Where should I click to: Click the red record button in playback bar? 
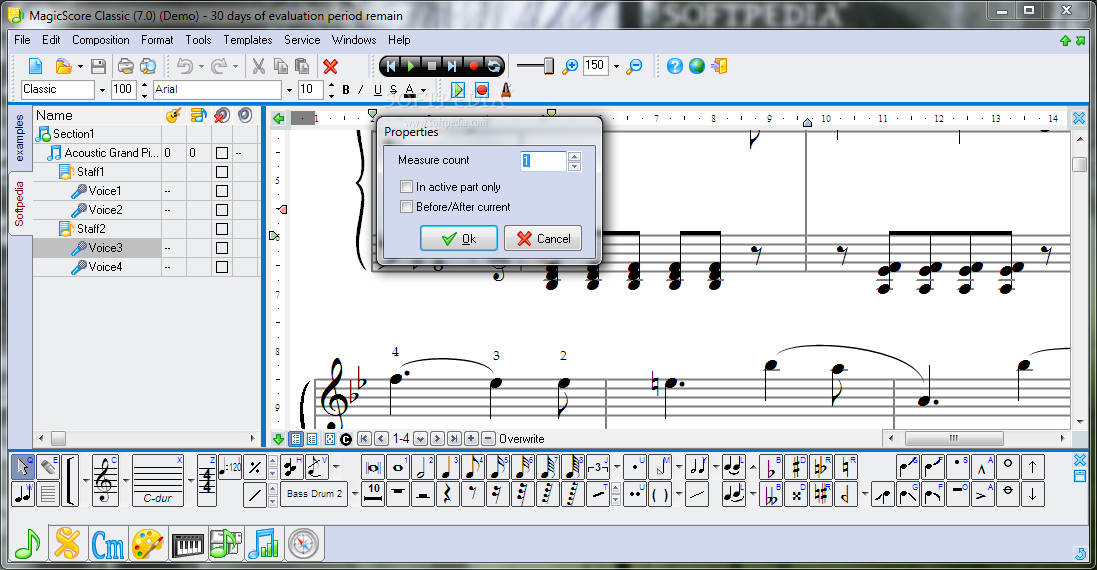pyautogui.click(x=473, y=66)
